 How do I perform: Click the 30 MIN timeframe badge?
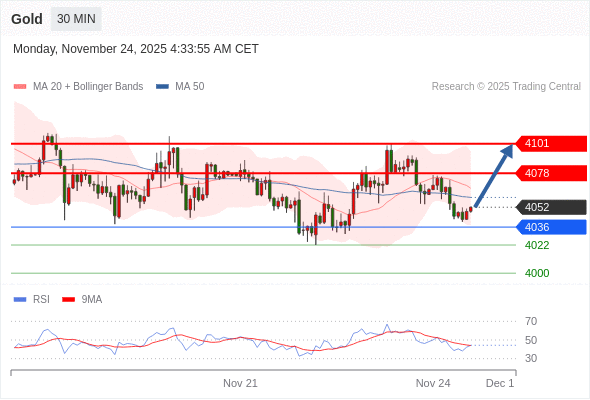pos(76,19)
